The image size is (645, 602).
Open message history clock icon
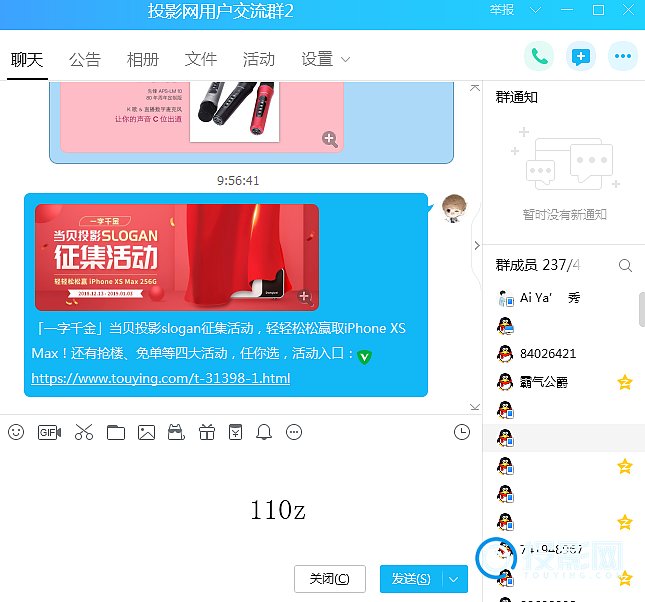462,432
